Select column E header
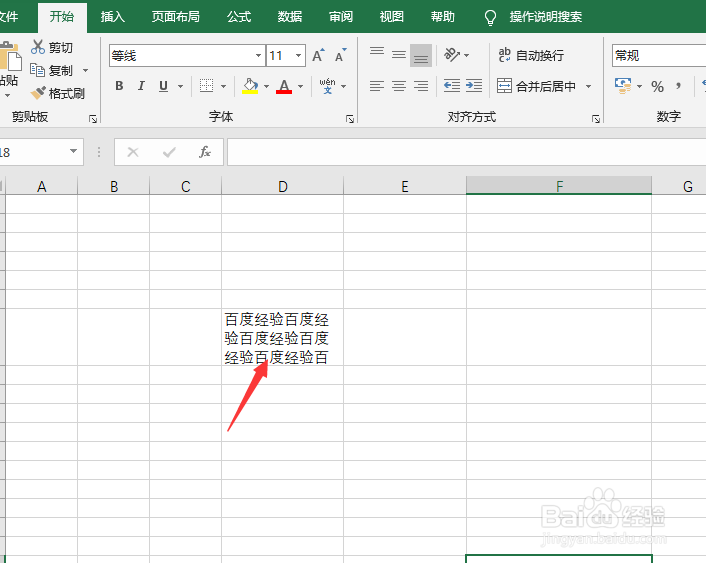706x563 pixels. pos(405,186)
